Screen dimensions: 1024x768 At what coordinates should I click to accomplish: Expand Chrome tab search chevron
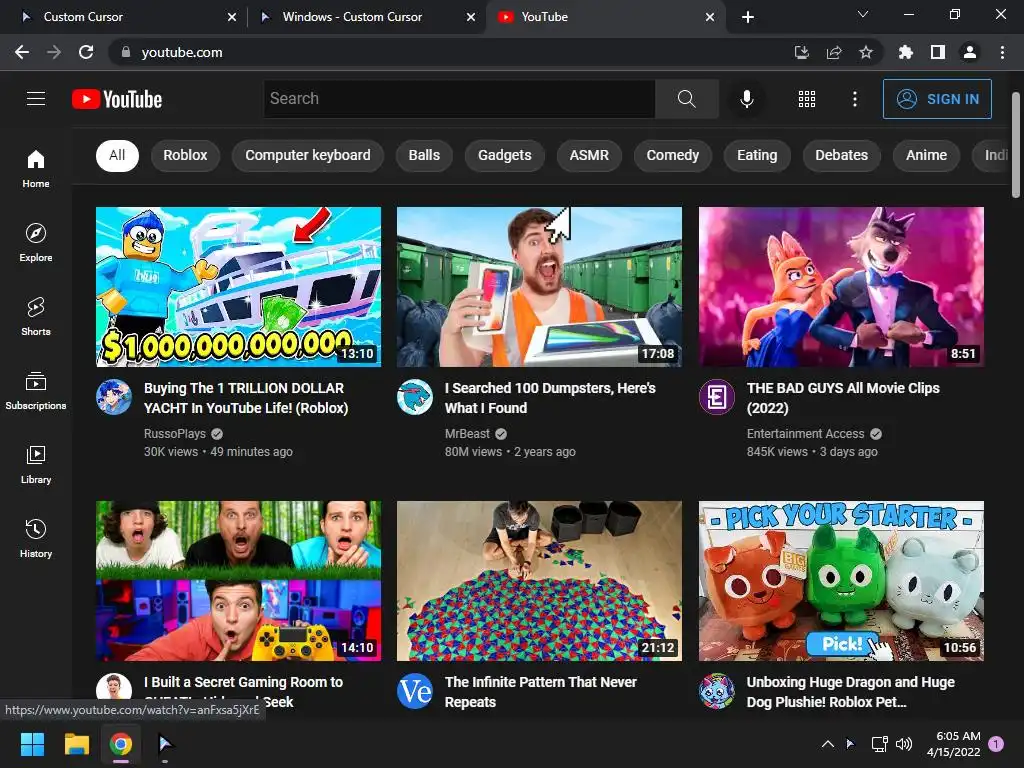pos(863,14)
